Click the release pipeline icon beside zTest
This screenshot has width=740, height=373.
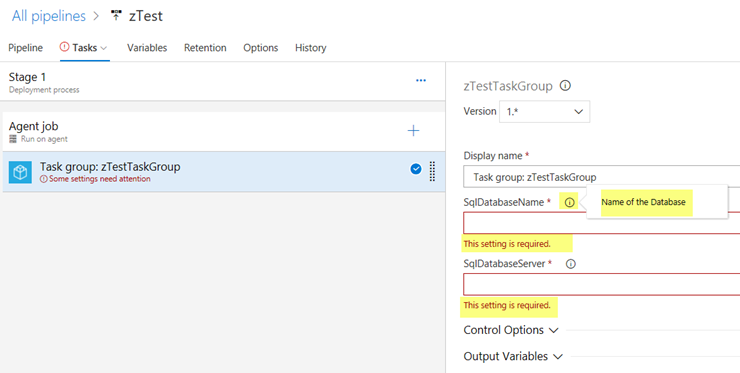tap(116, 16)
